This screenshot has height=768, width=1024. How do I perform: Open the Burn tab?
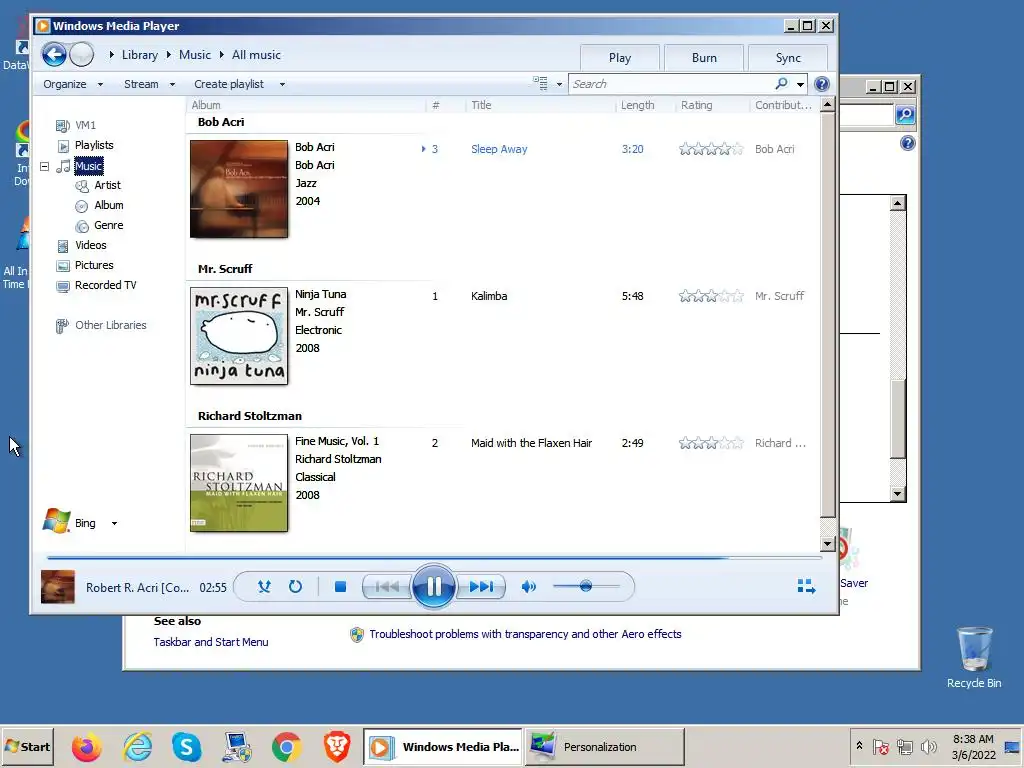pos(704,57)
